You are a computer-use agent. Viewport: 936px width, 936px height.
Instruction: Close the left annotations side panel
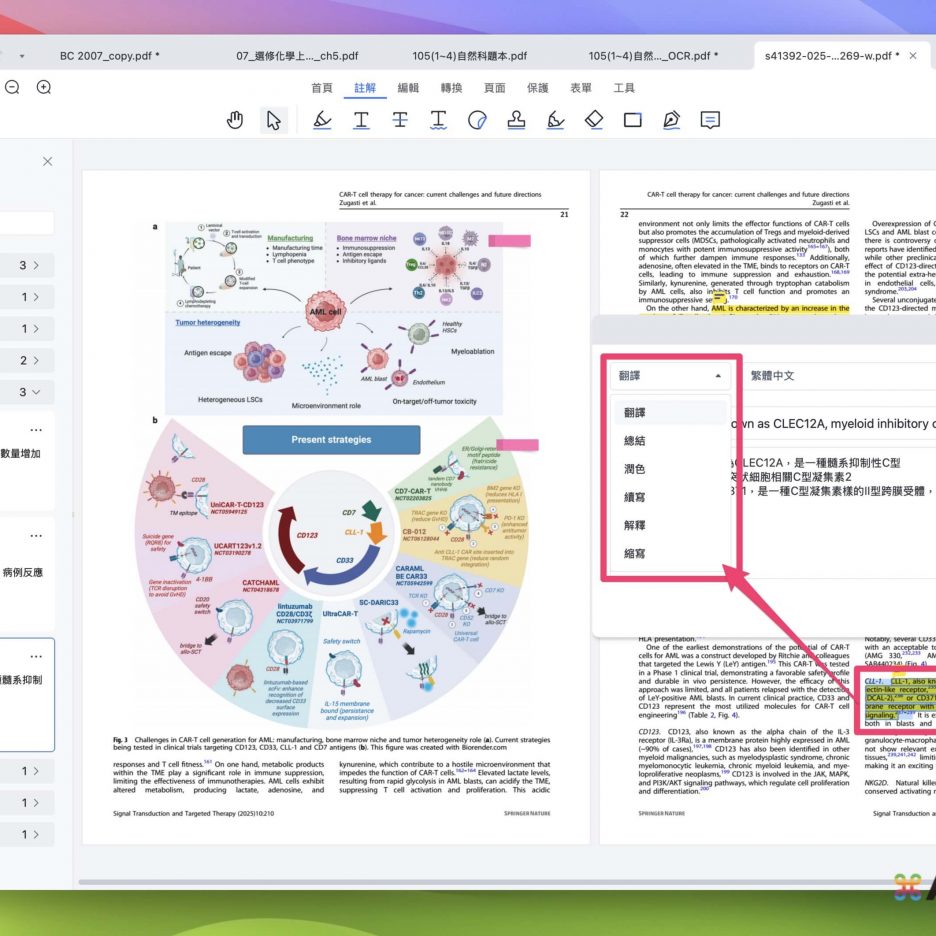point(47,161)
